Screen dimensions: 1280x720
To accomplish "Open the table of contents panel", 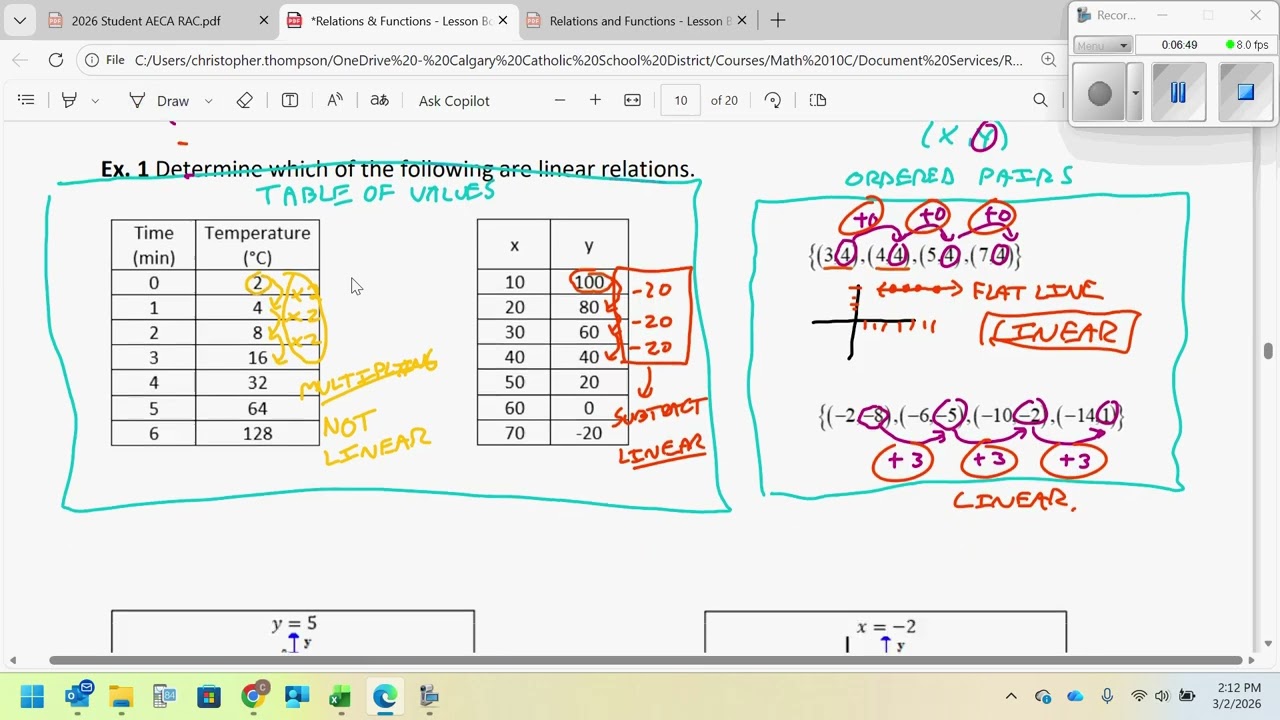I will click(27, 100).
